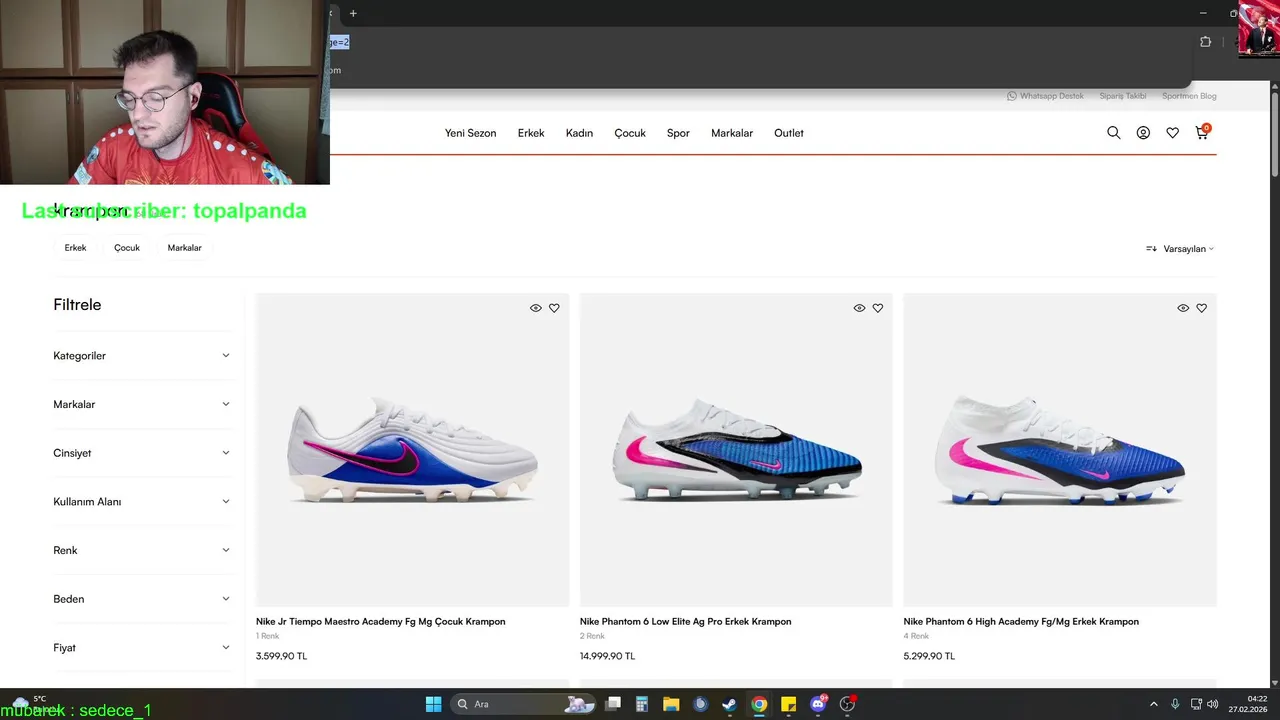
Task: Open the Sportmen Blog link
Action: pyautogui.click(x=1189, y=96)
